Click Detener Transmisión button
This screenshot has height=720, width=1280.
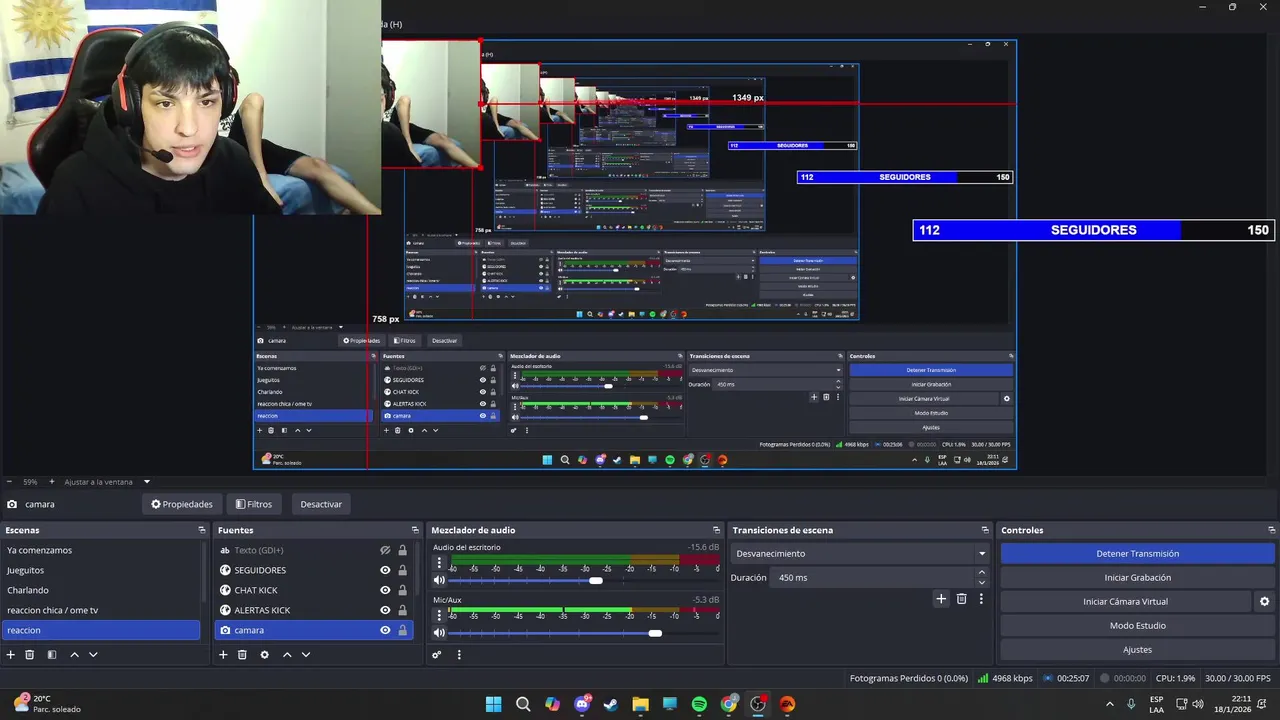point(1137,553)
